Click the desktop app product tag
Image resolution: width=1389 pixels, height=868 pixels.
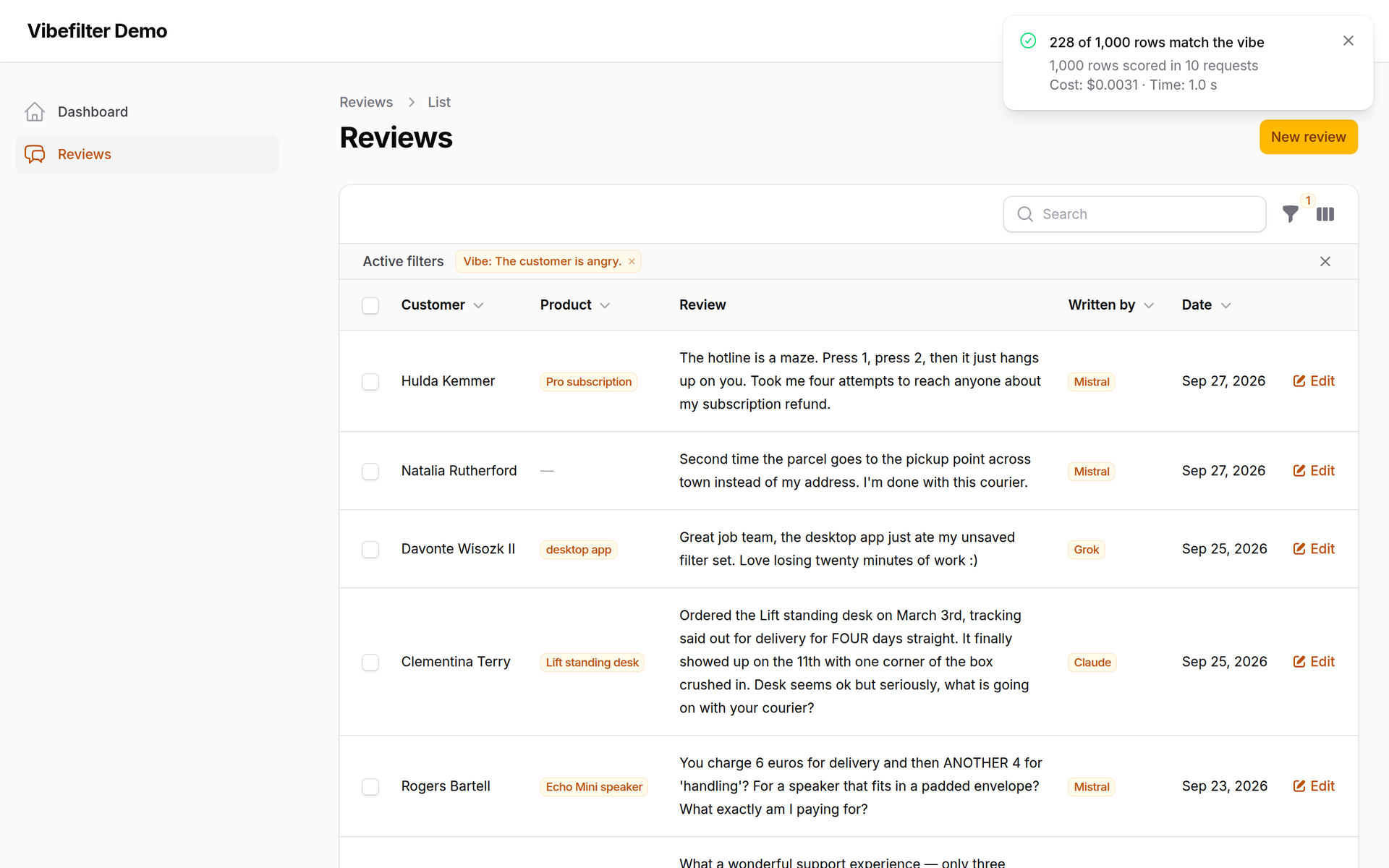(579, 550)
